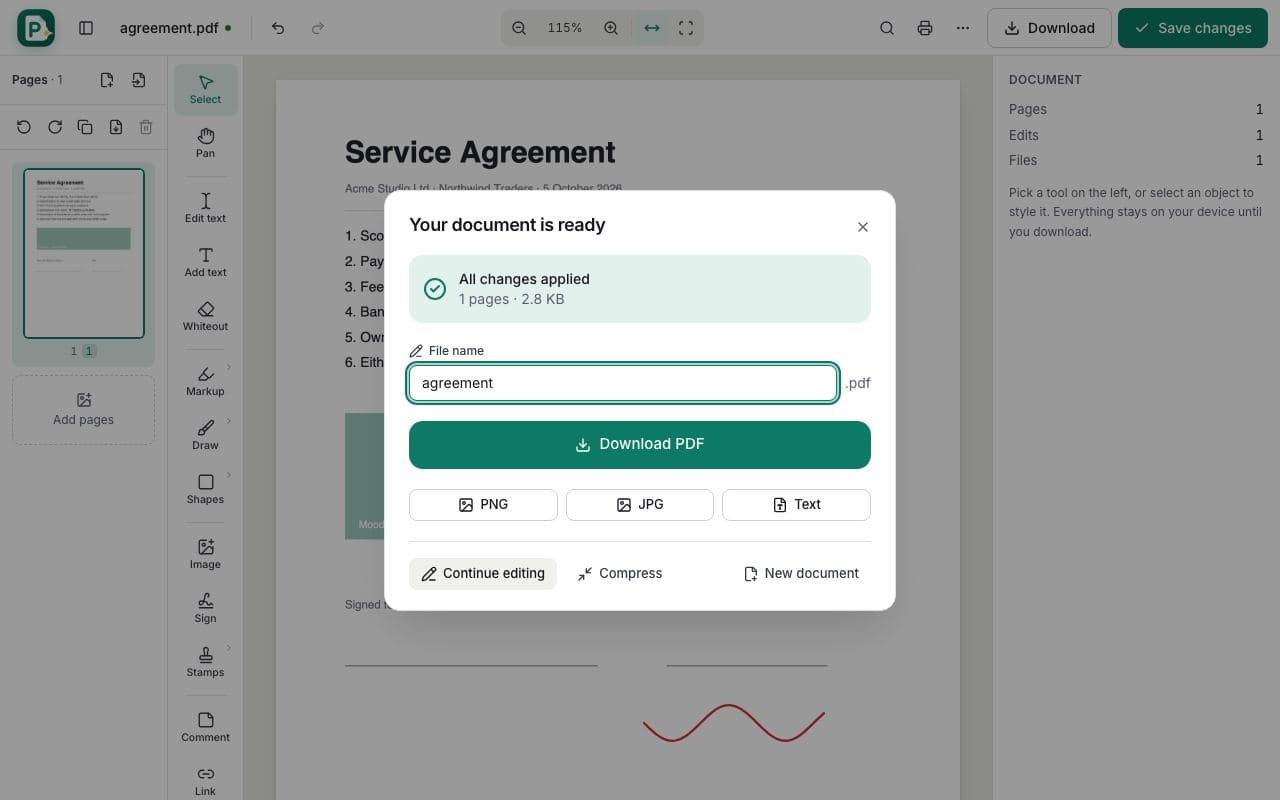Choose the Edit text tool
This screenshot has width=1280, height=800.
tap(205, 207)
